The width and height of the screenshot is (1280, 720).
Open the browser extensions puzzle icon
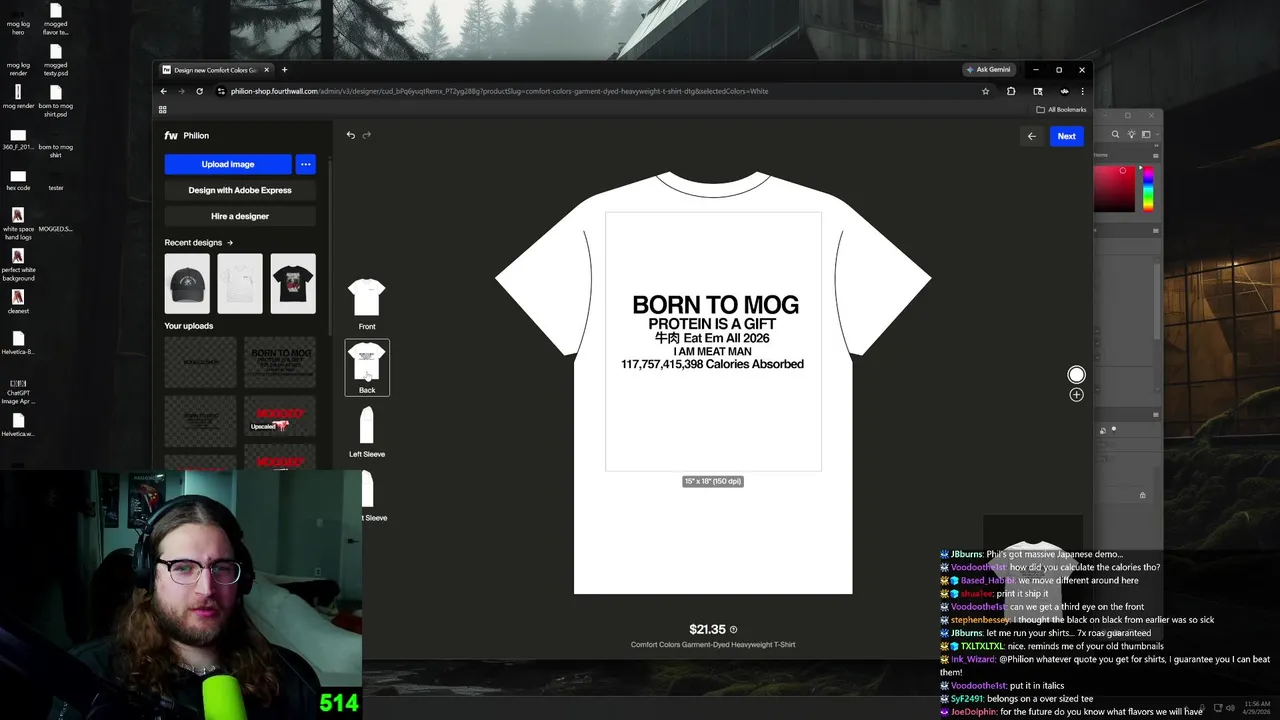1011,91
